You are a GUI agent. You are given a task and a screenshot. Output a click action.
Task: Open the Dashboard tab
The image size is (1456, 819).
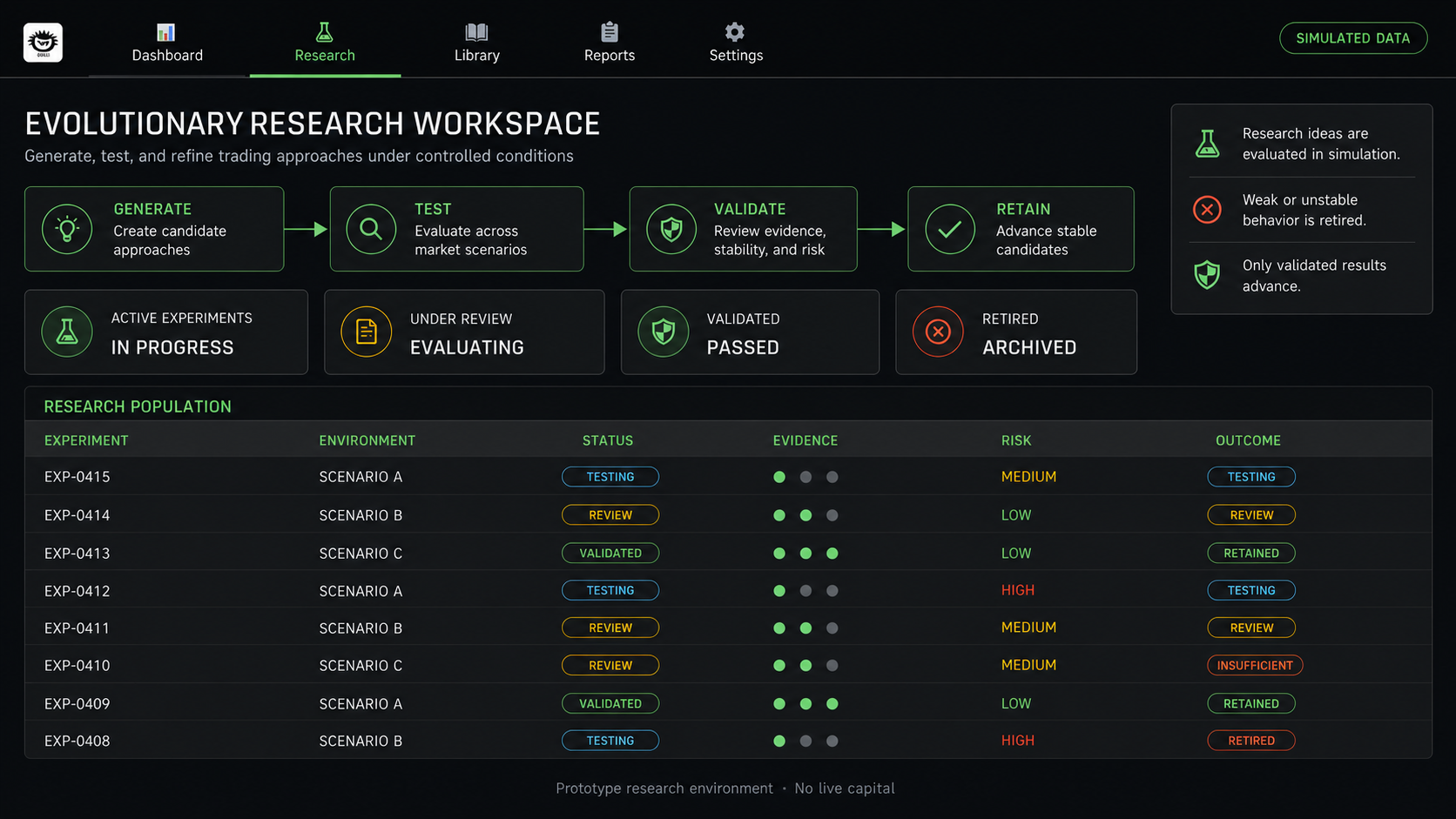click(x=167, y=43)
